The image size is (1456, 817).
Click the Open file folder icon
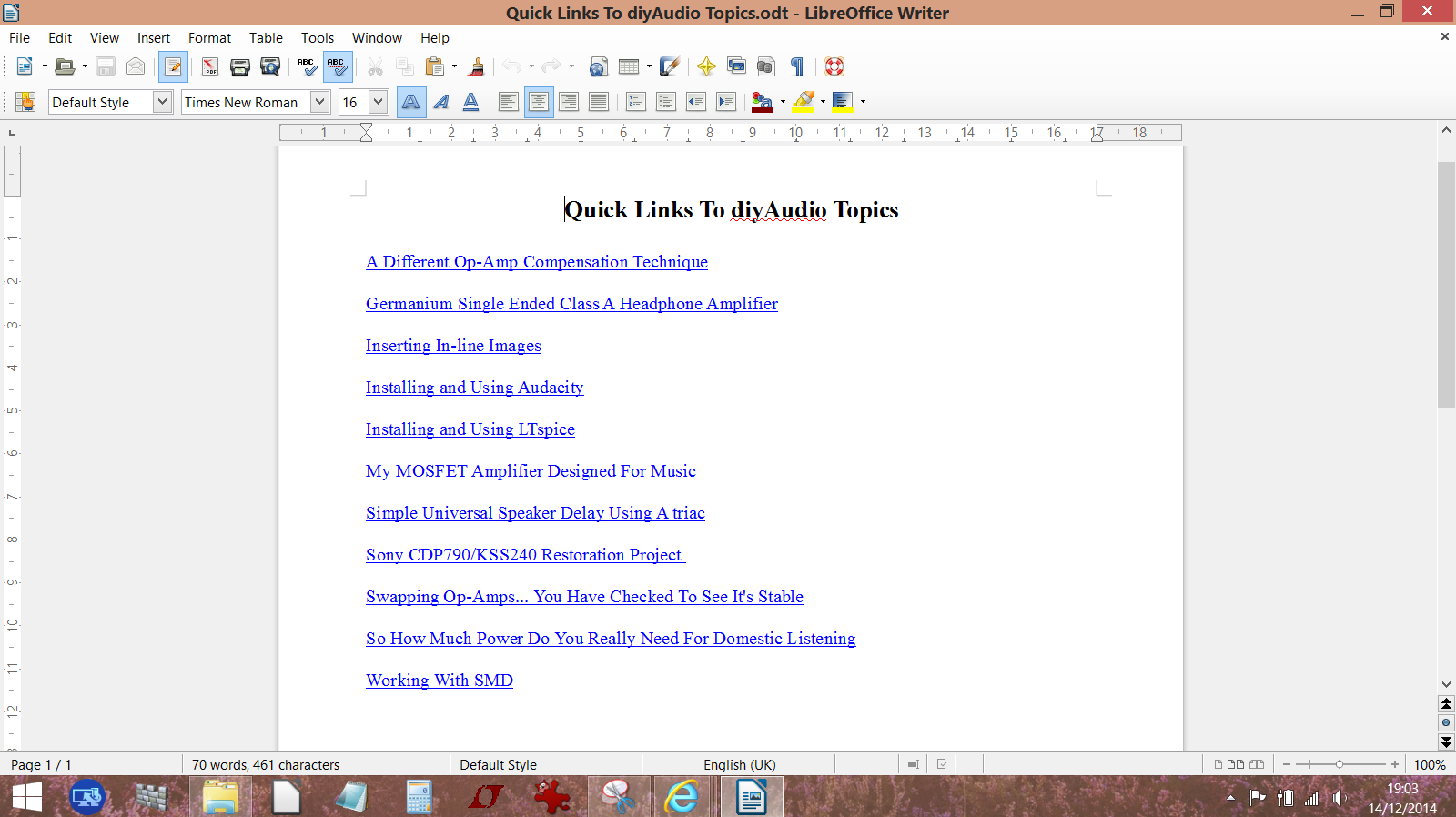tap(65, 66)
